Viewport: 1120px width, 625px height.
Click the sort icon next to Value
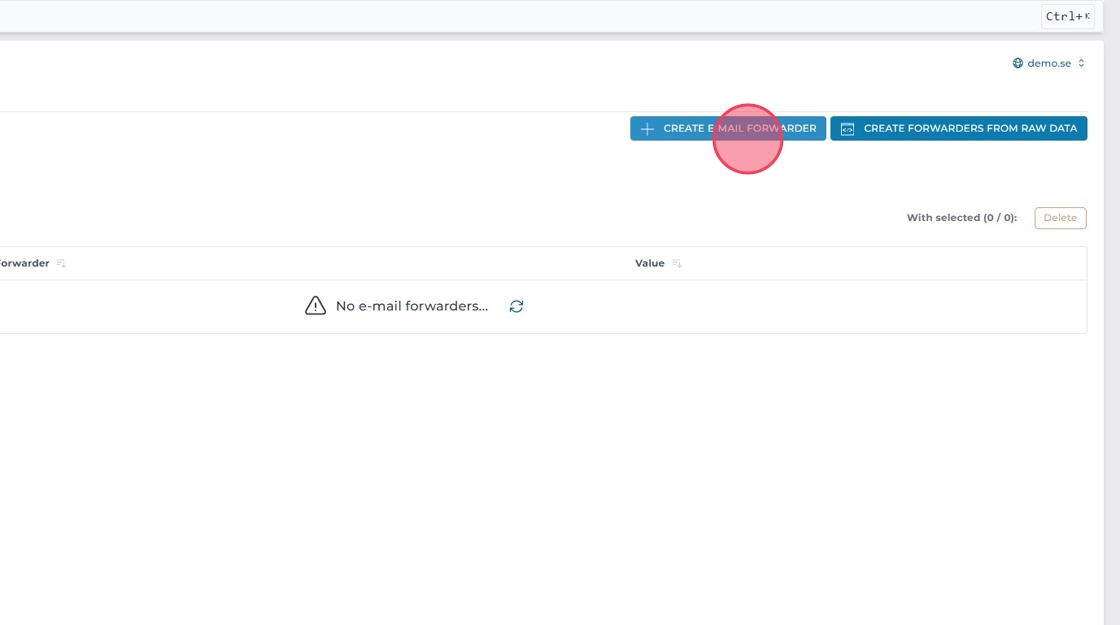pyautogui.click(x=677, y=264)
